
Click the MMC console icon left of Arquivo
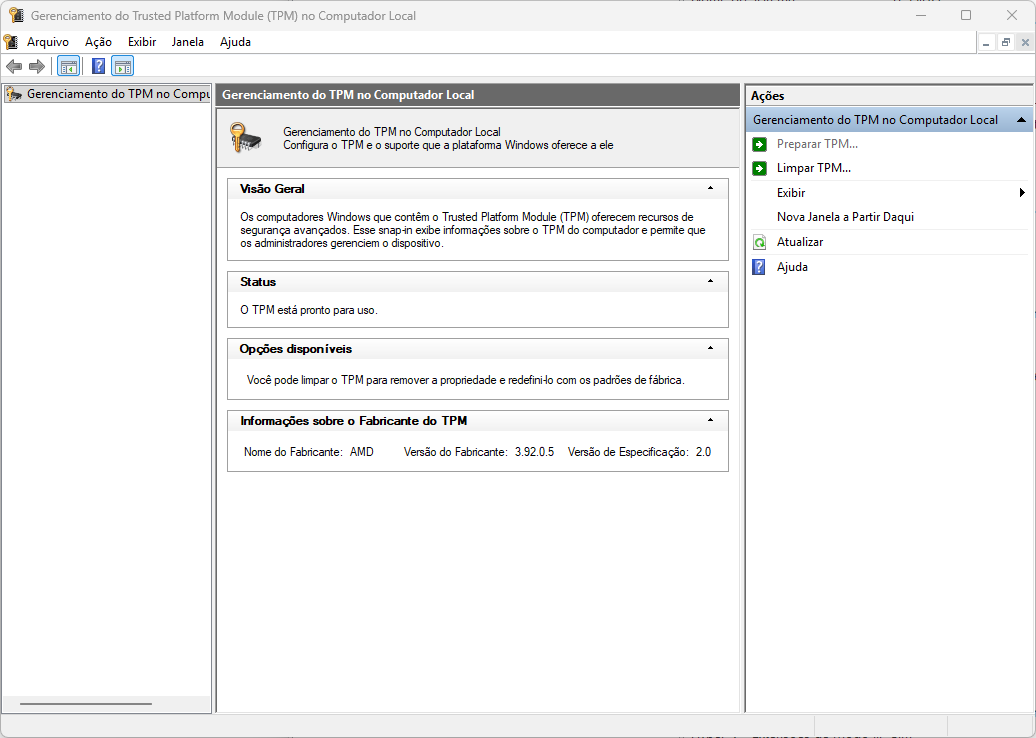11,42
